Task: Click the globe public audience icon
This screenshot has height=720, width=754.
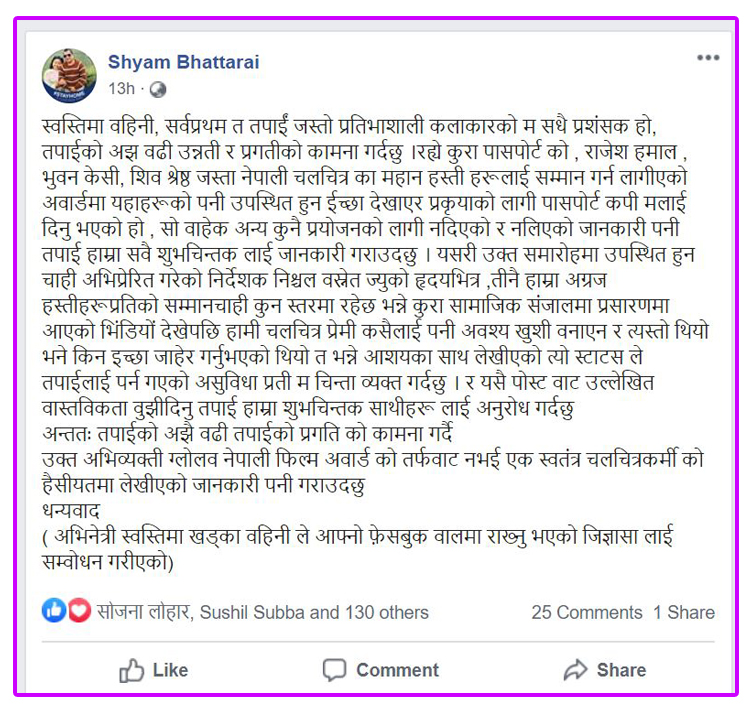Action: point(158,89)
